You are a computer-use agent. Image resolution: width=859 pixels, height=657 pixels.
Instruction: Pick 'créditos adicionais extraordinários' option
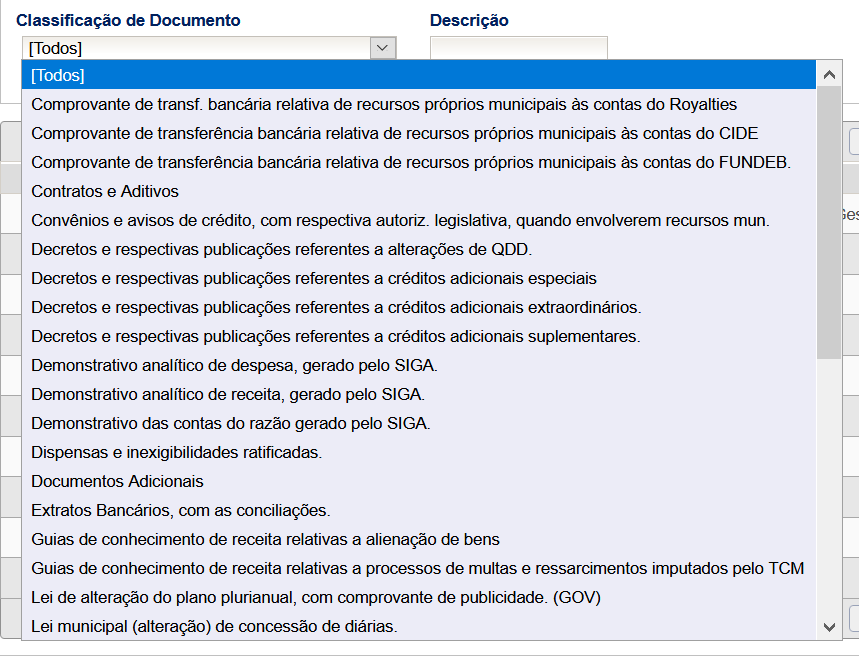pyautogui.click(x=419, y=307)
